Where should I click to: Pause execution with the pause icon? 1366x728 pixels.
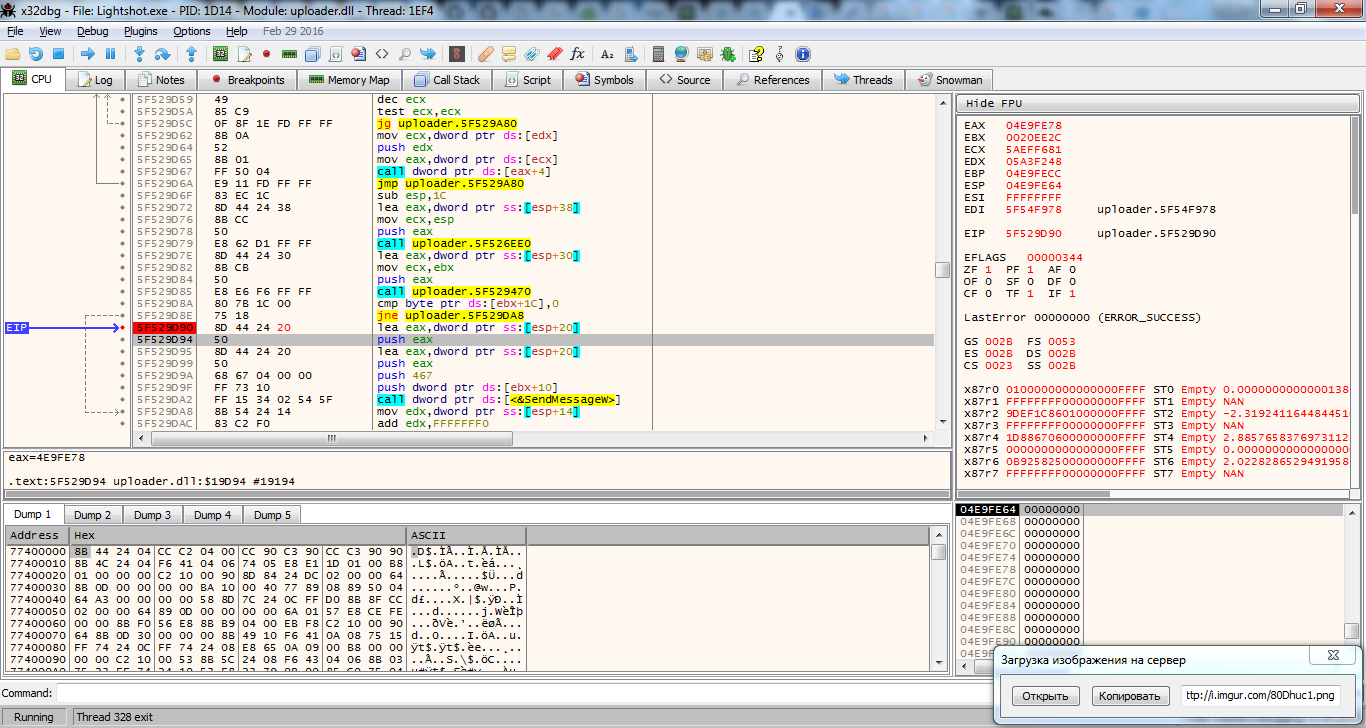[110, 54]
